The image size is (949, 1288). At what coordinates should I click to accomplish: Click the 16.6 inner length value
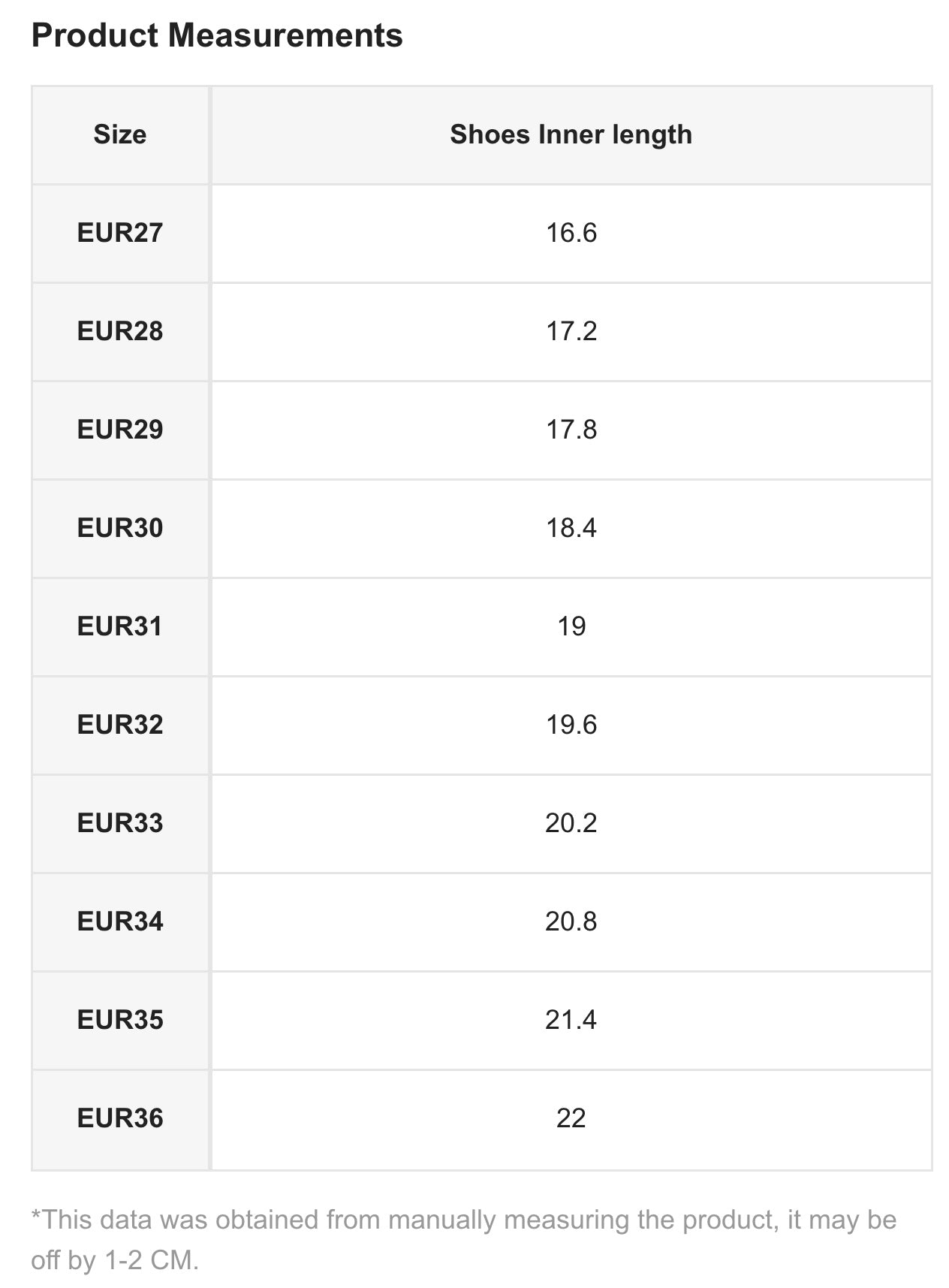571,233
